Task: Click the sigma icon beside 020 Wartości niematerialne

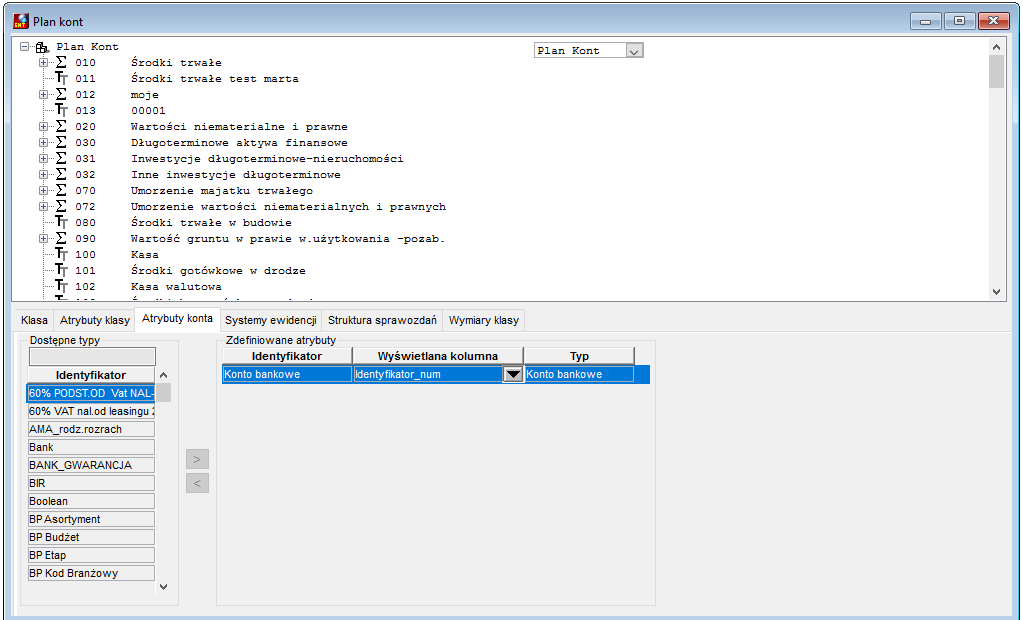Action: [x=61, y=127]
